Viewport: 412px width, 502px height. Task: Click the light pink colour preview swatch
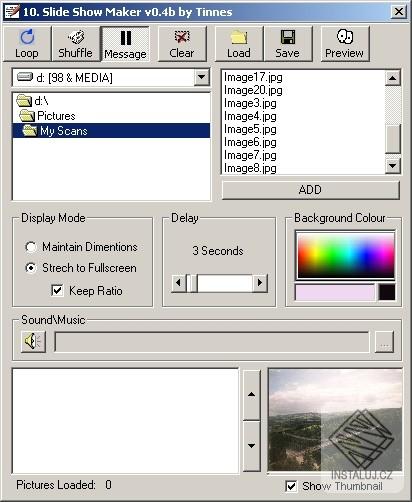click(x=335, y=292)
